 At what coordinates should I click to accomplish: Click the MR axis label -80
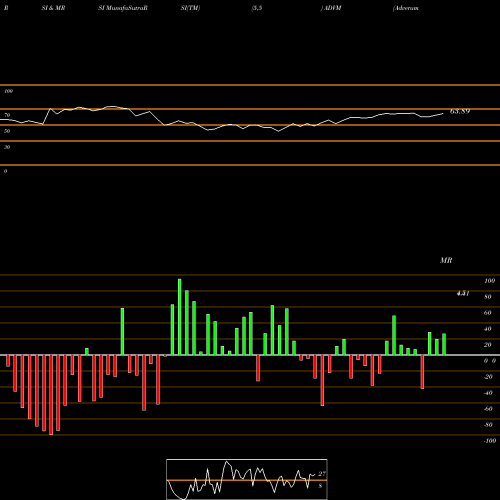coord(488,425)
